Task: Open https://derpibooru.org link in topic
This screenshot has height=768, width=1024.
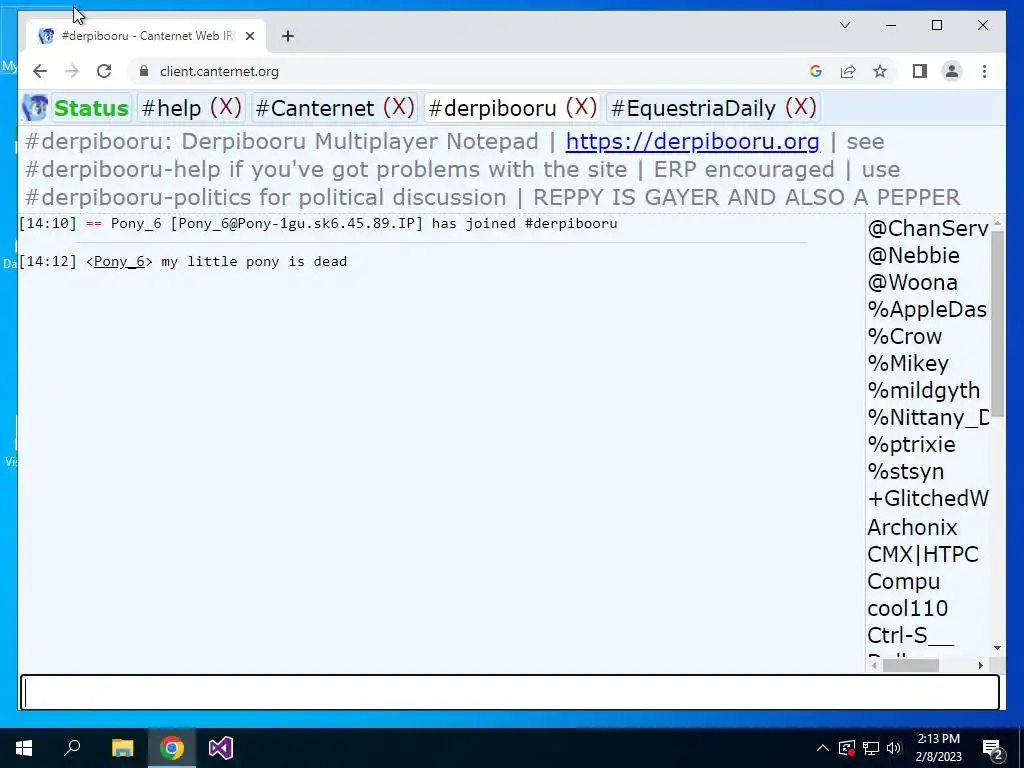Action: point(692,142)
